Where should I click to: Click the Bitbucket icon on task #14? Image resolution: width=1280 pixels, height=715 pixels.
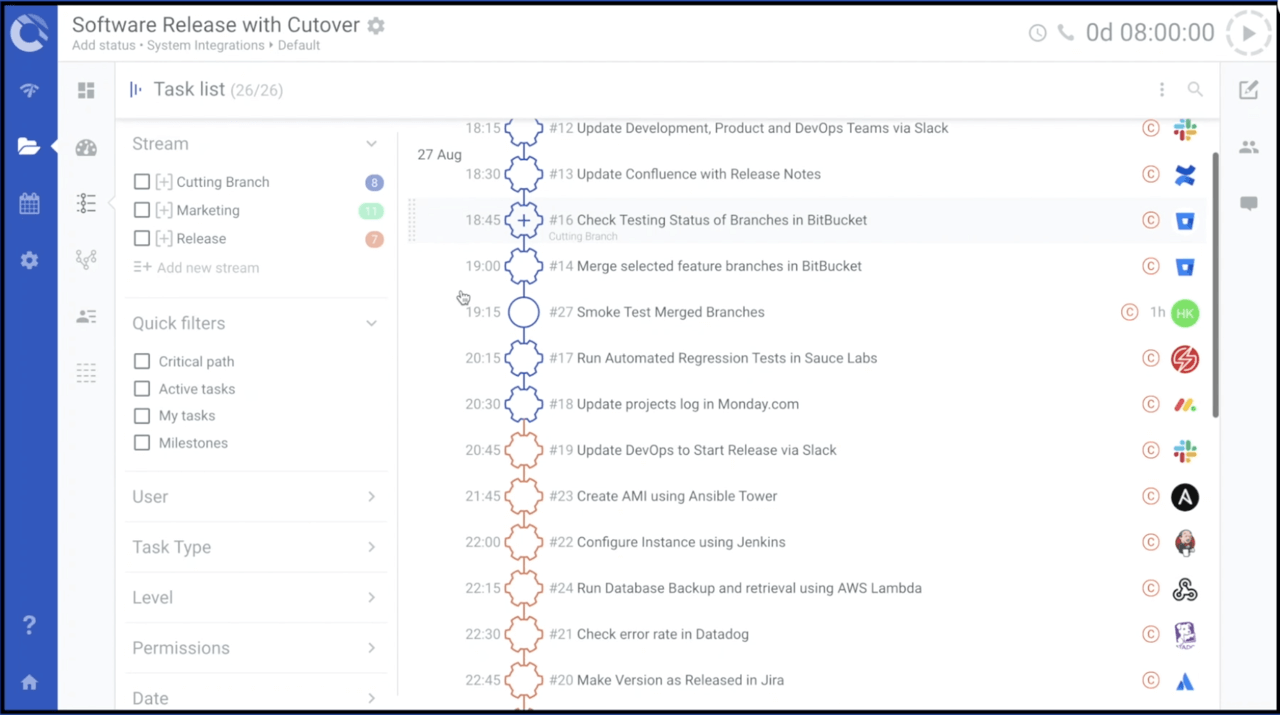pos(1184,266)
